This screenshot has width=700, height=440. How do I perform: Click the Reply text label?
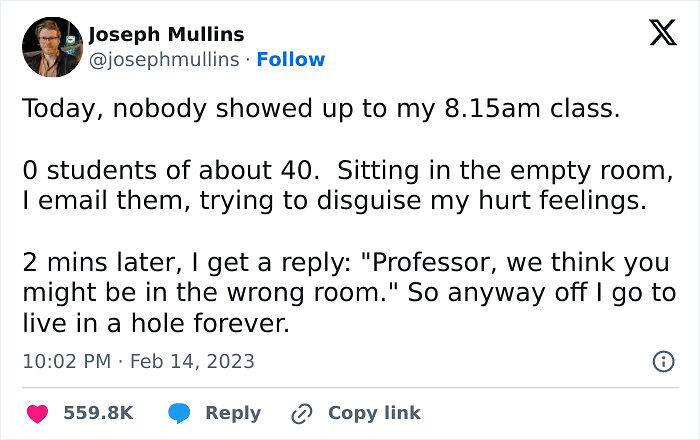pyautogui.click(x=233, y=413)
